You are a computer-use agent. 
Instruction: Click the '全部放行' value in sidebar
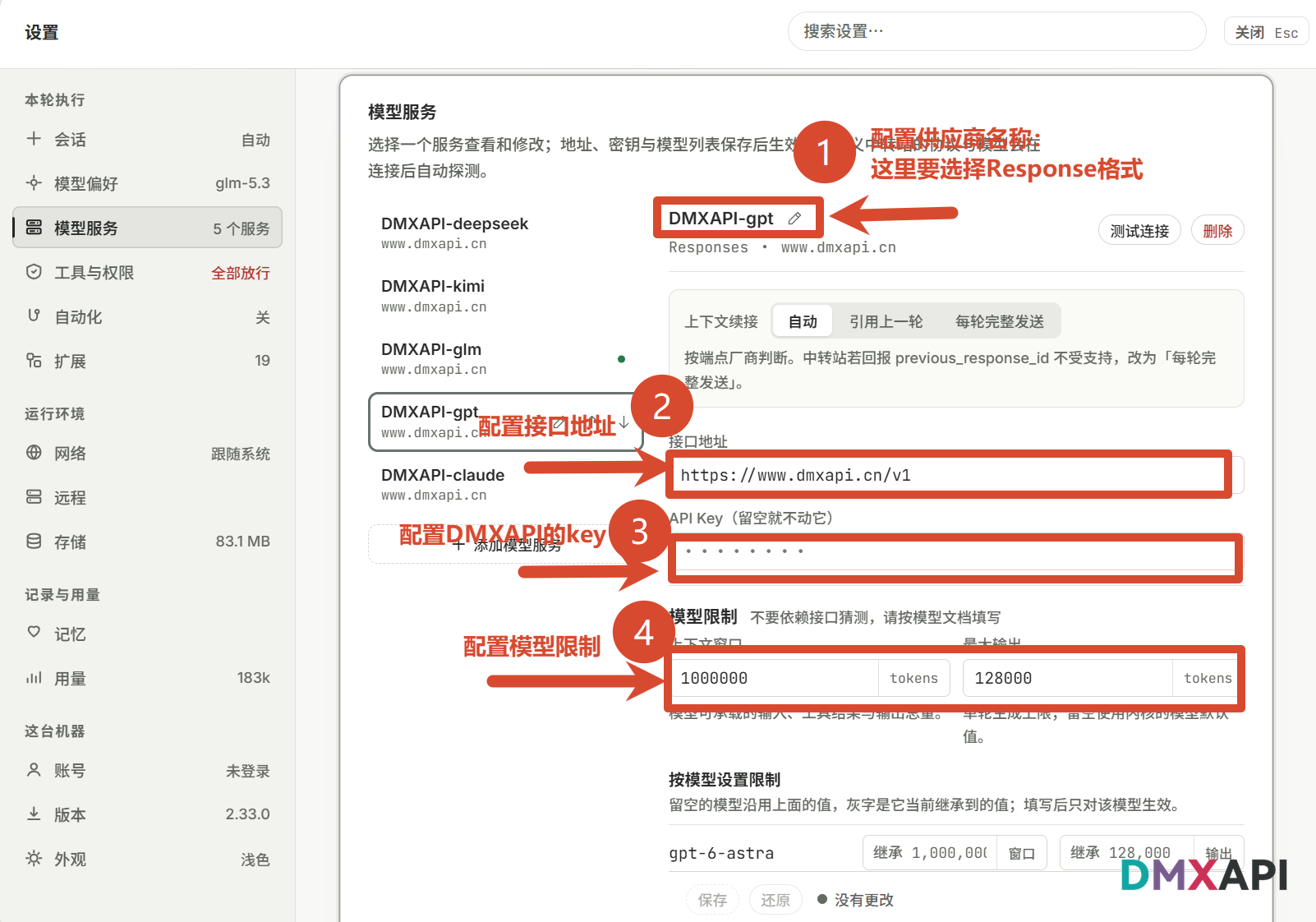pyautogui.click(x=241, y=273)
